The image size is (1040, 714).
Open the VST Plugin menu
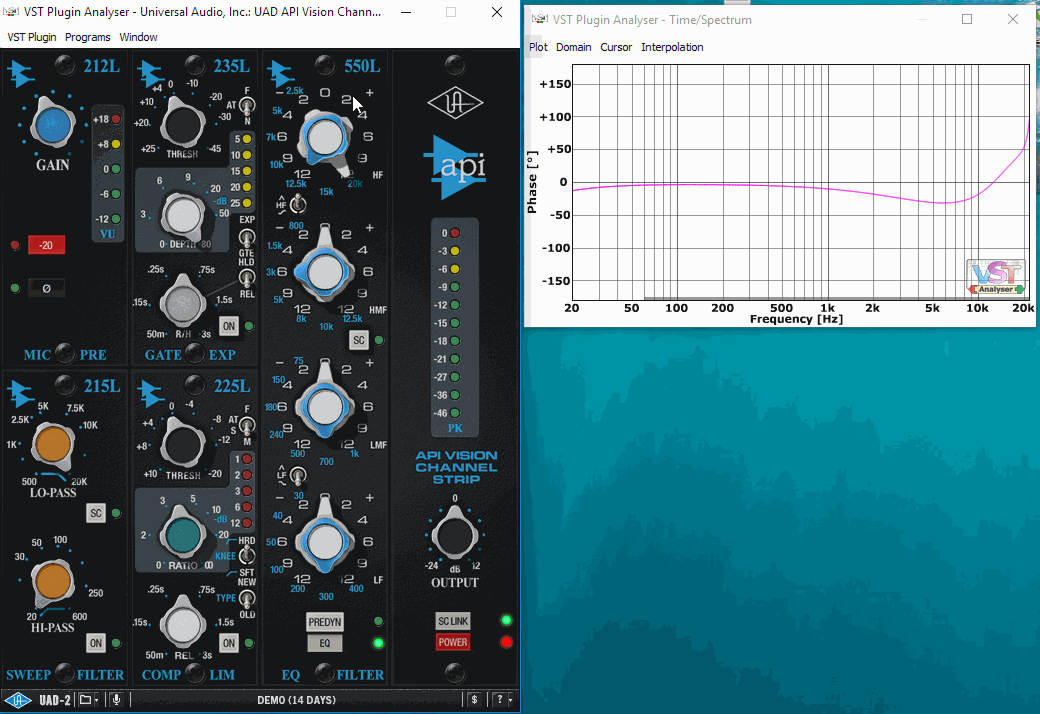click(x=32, y=37)
